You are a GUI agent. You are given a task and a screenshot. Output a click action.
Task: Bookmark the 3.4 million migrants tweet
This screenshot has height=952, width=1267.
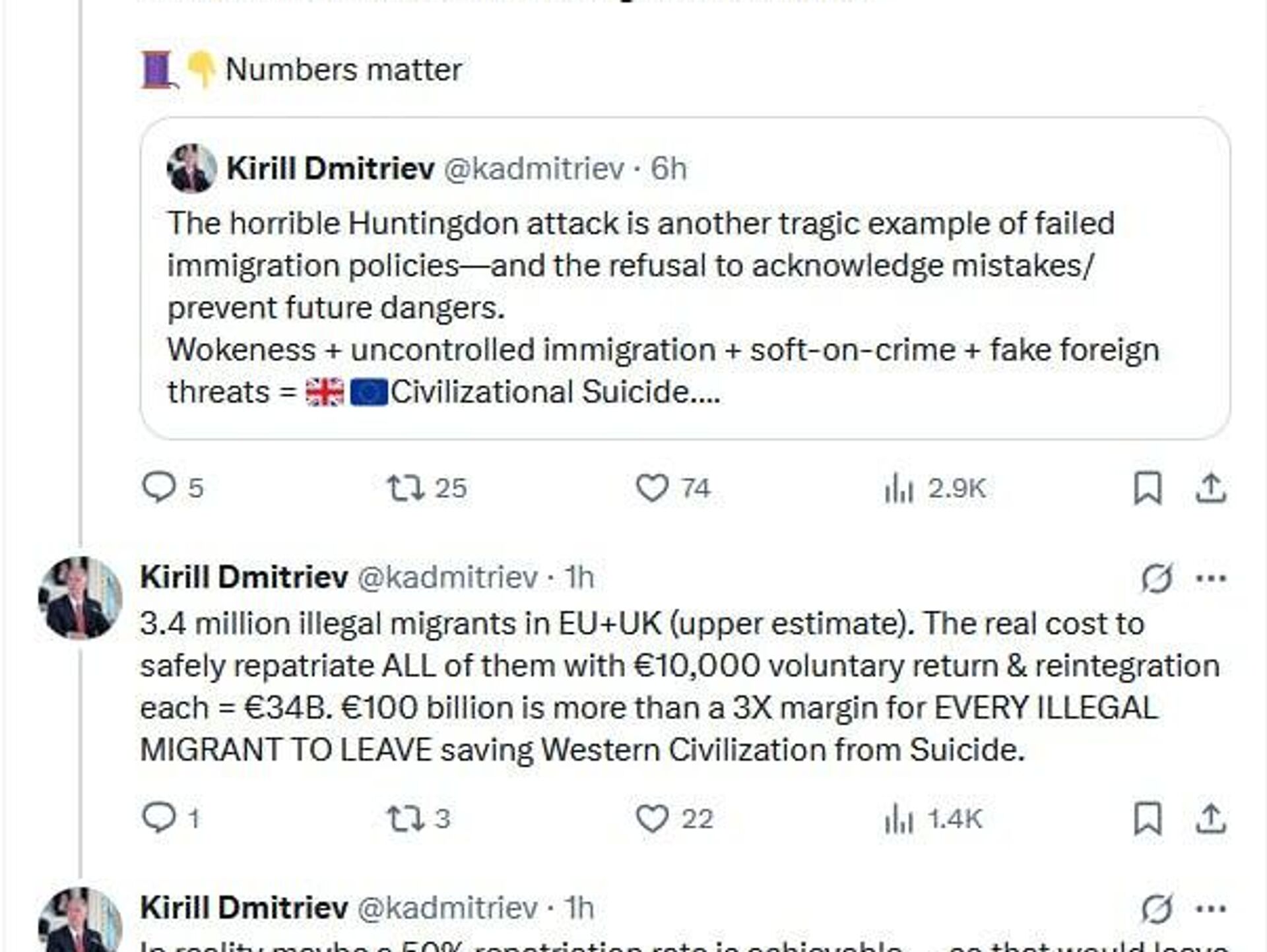click(x=1148, y=819)
